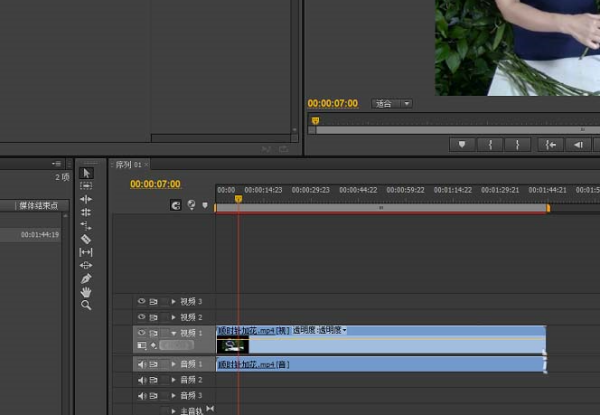Screen dimensions: 600x415
Task: Select the Track Select tool
Action: [x=86, y=186]
